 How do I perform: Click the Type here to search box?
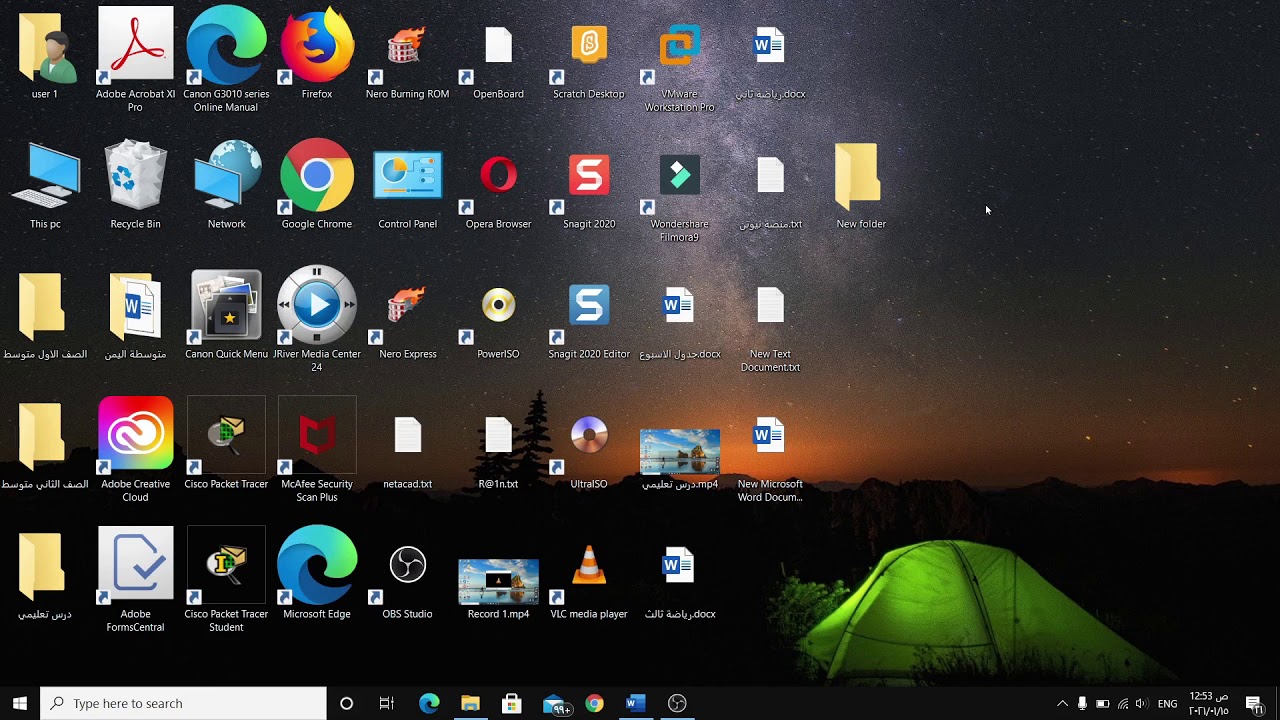[x=183, y=703]
